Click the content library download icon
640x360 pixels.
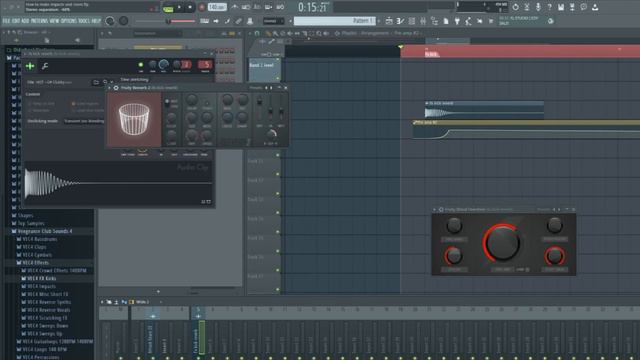pos(595,7)
